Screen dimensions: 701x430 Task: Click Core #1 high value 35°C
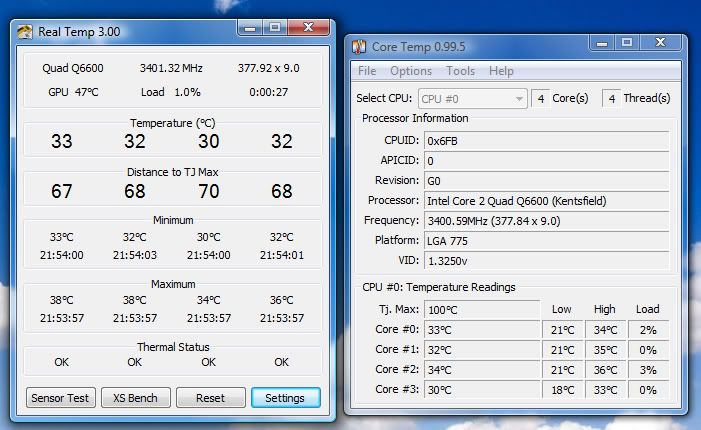point(605,350)
